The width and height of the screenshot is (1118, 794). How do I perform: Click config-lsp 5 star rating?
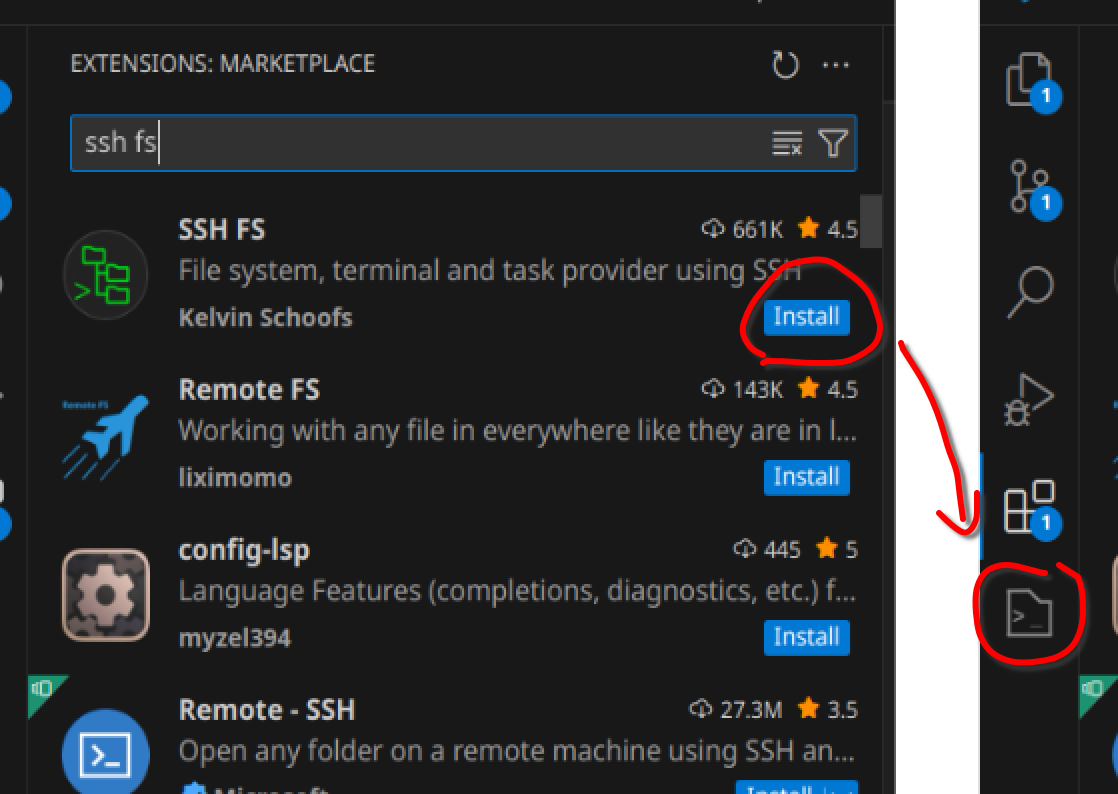837,550
